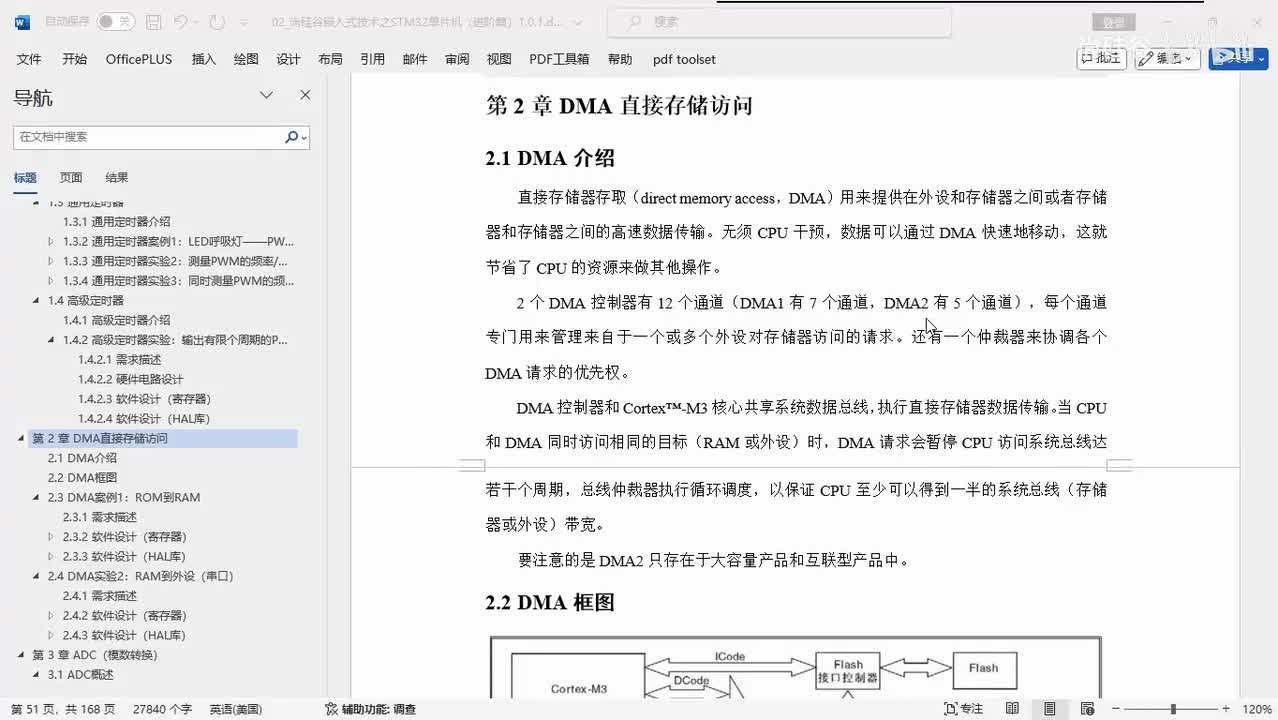Open the 文件 menu

pos(29,59)
